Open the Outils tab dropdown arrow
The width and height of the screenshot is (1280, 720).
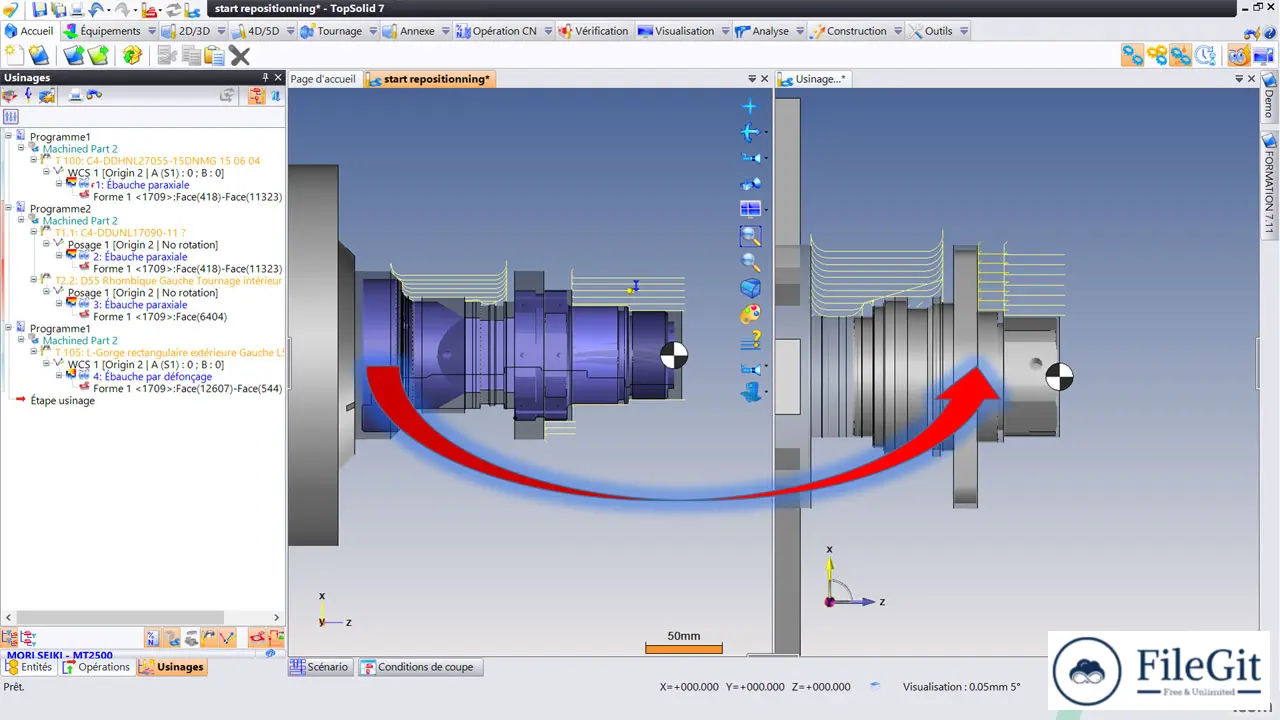(x=964, y=31)
